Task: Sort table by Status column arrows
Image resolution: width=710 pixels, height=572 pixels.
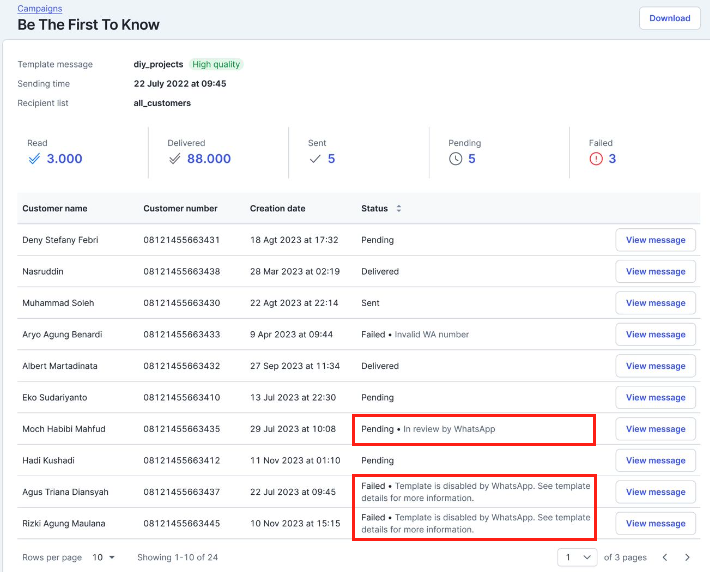Action: (399, 209)
